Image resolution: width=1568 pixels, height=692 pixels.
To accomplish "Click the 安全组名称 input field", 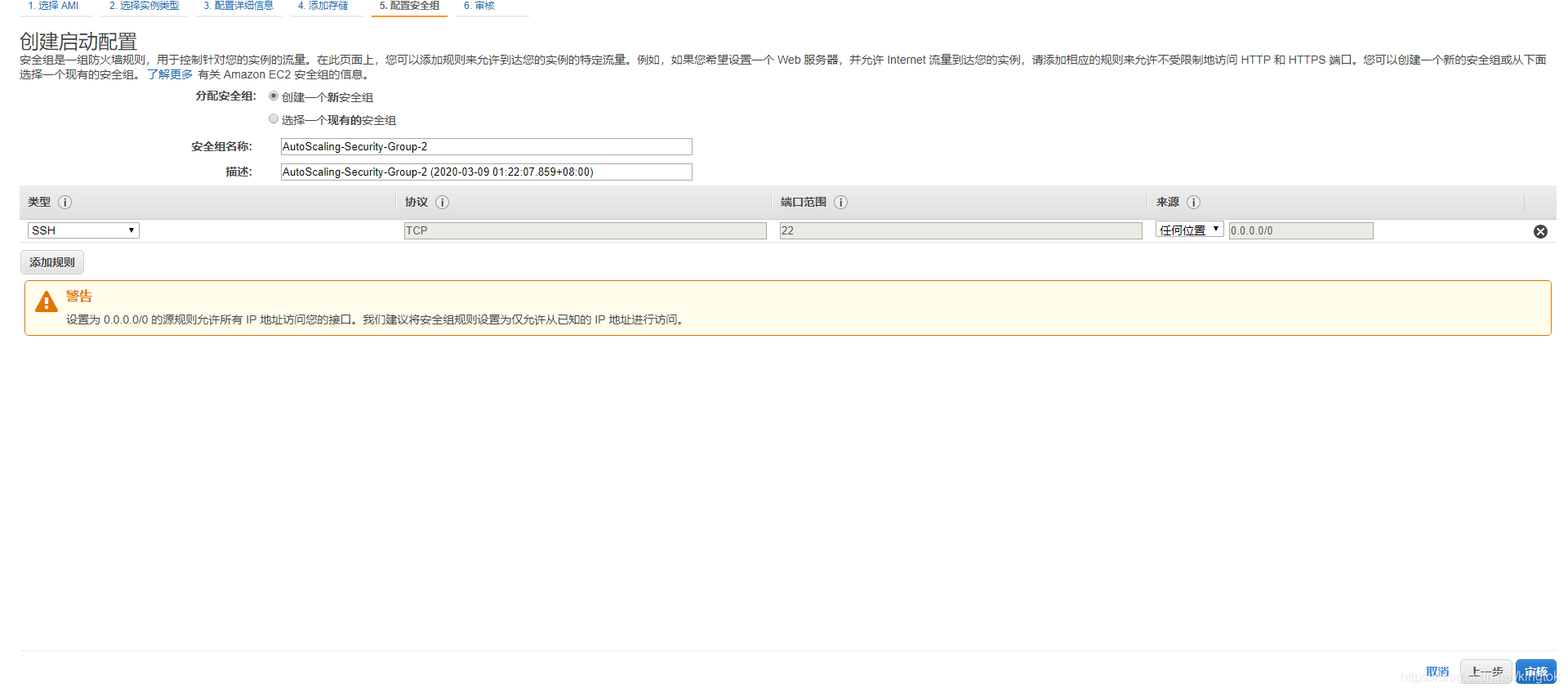I will (x=487, y=147).
